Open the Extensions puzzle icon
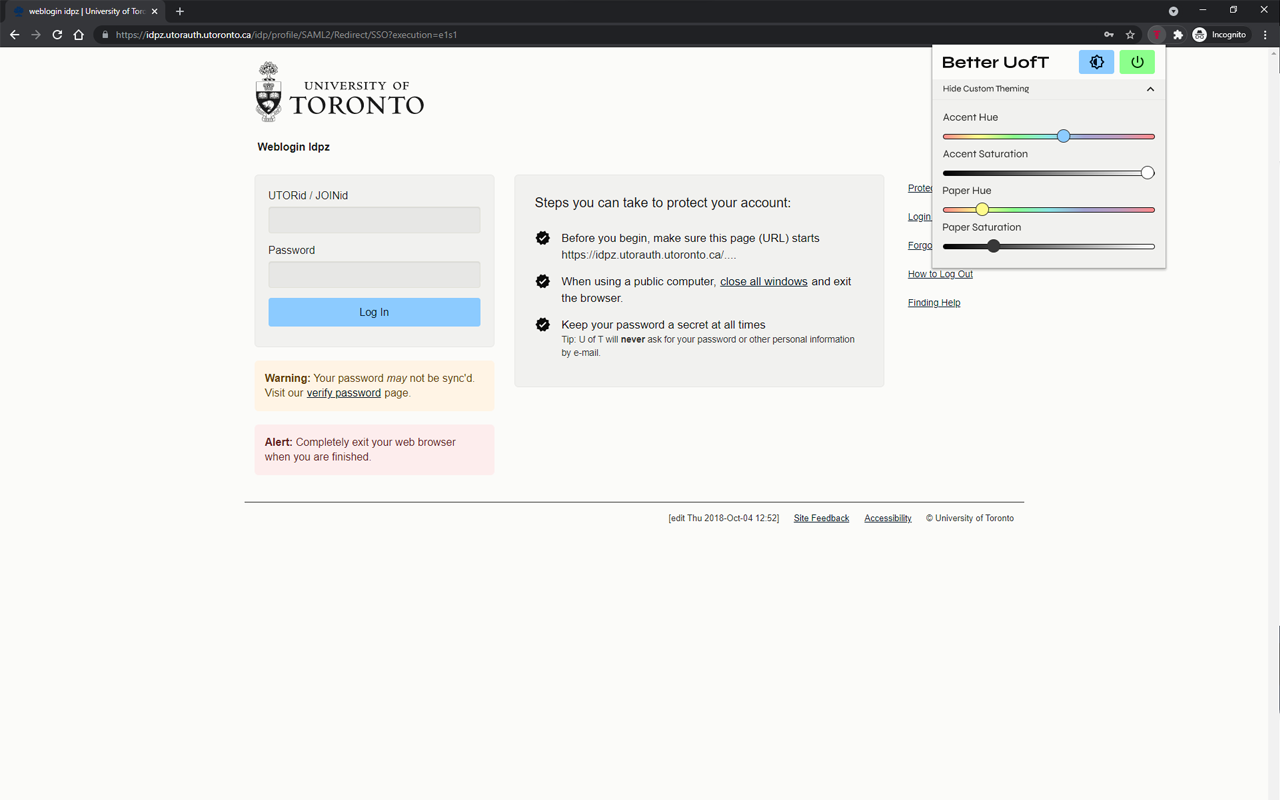The width and height of the screenshot is (1280, 800). tap(1178, 35)
